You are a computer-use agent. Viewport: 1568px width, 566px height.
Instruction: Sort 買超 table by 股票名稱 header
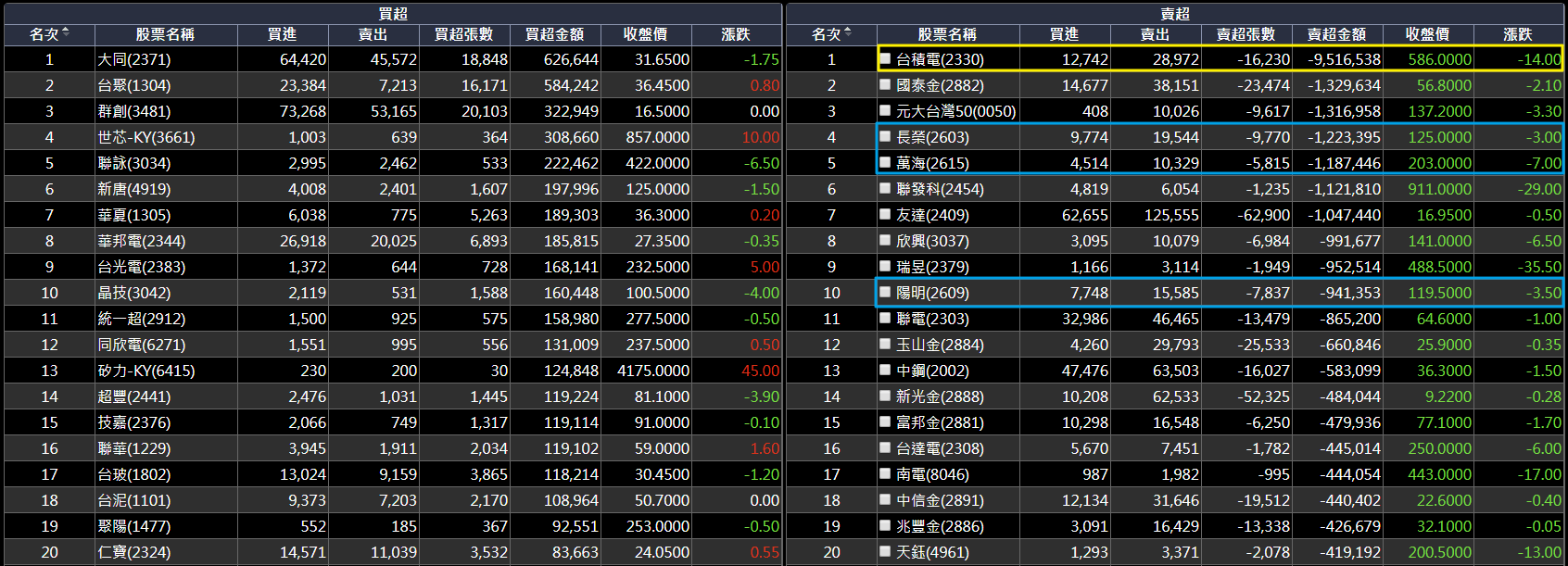(x=165, y=34)
